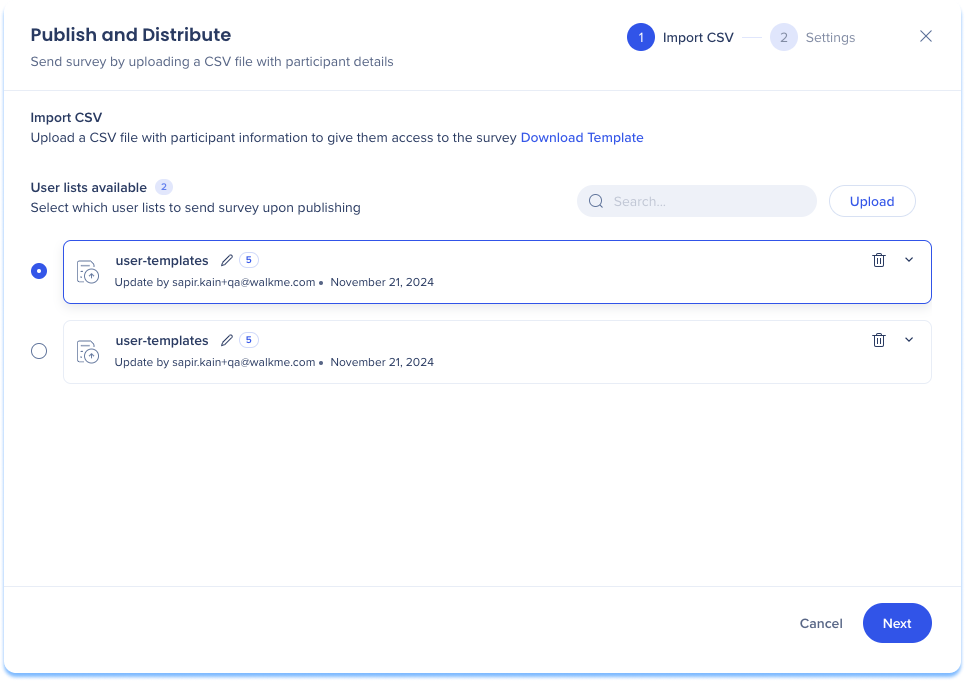Click the Next button

click(x=897, y=623)
